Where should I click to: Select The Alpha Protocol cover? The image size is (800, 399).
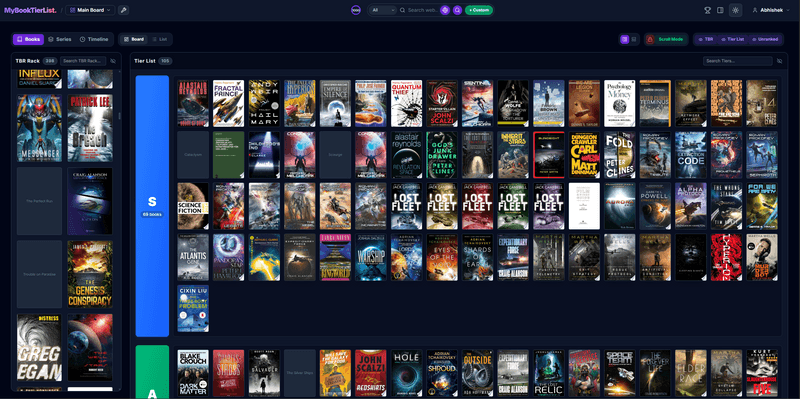(691, 206)
